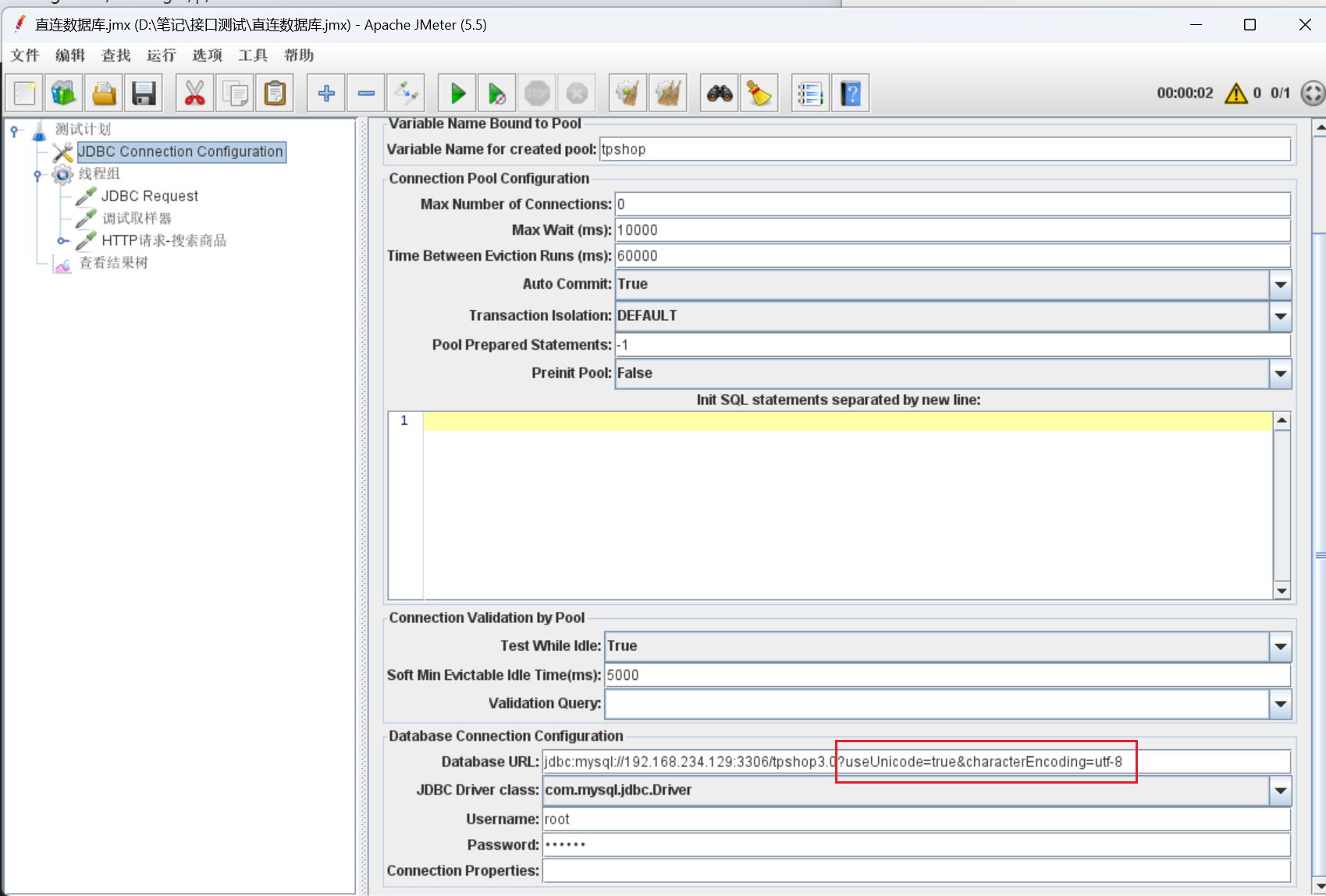
Task: Open the 选项 menu
Action: point(208,55)
